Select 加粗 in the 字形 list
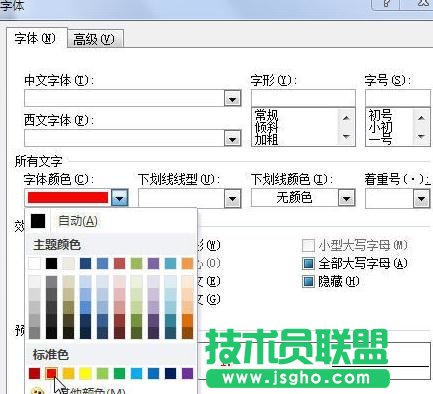Screen dimensions: 433x394 click(266, 139)
